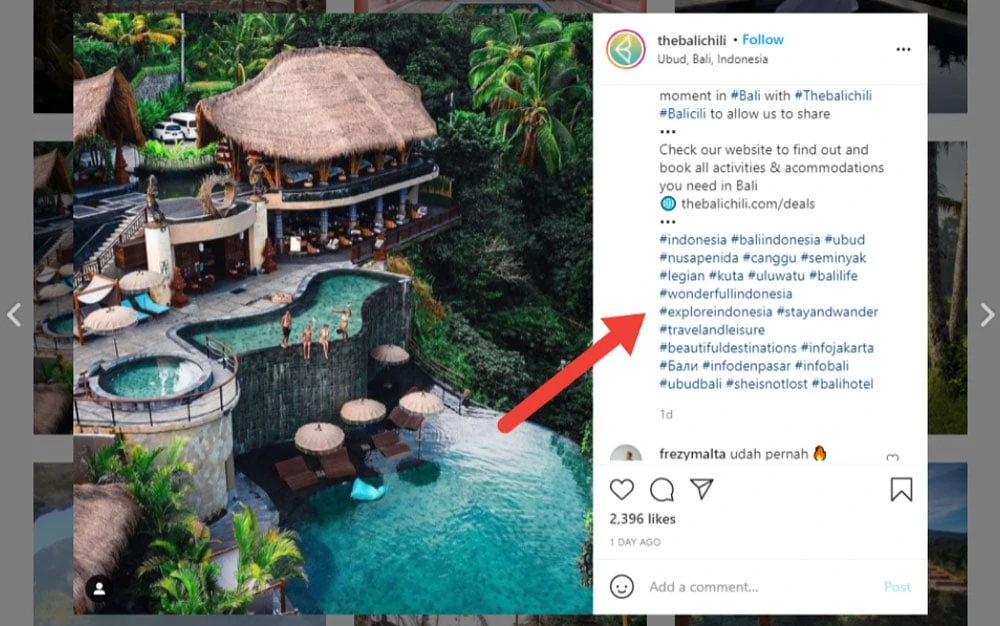Click the Add a comment field

(720, 587)
